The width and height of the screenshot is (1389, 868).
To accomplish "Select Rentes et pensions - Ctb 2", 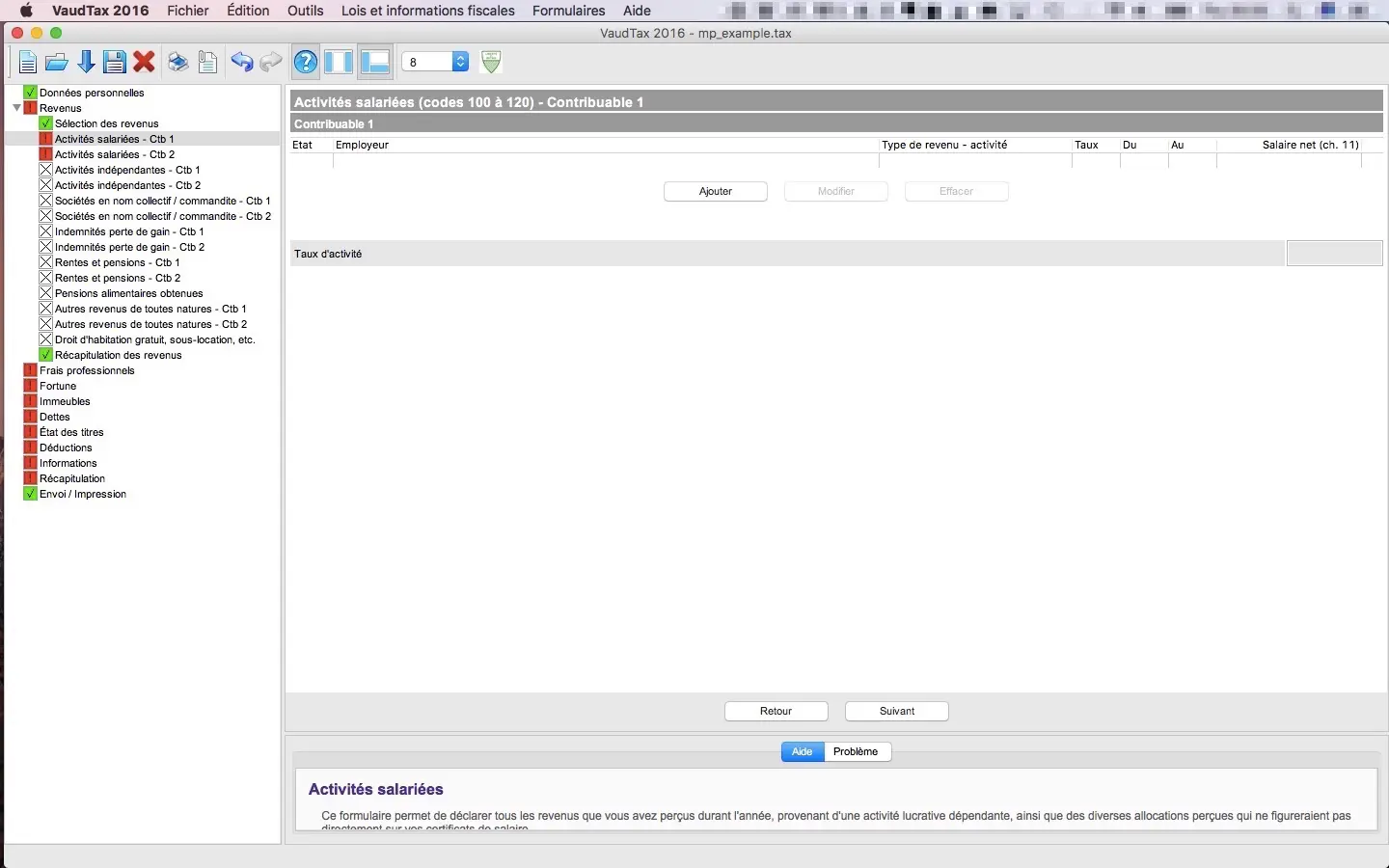I will pyautogui.click(x=118, y=278).
